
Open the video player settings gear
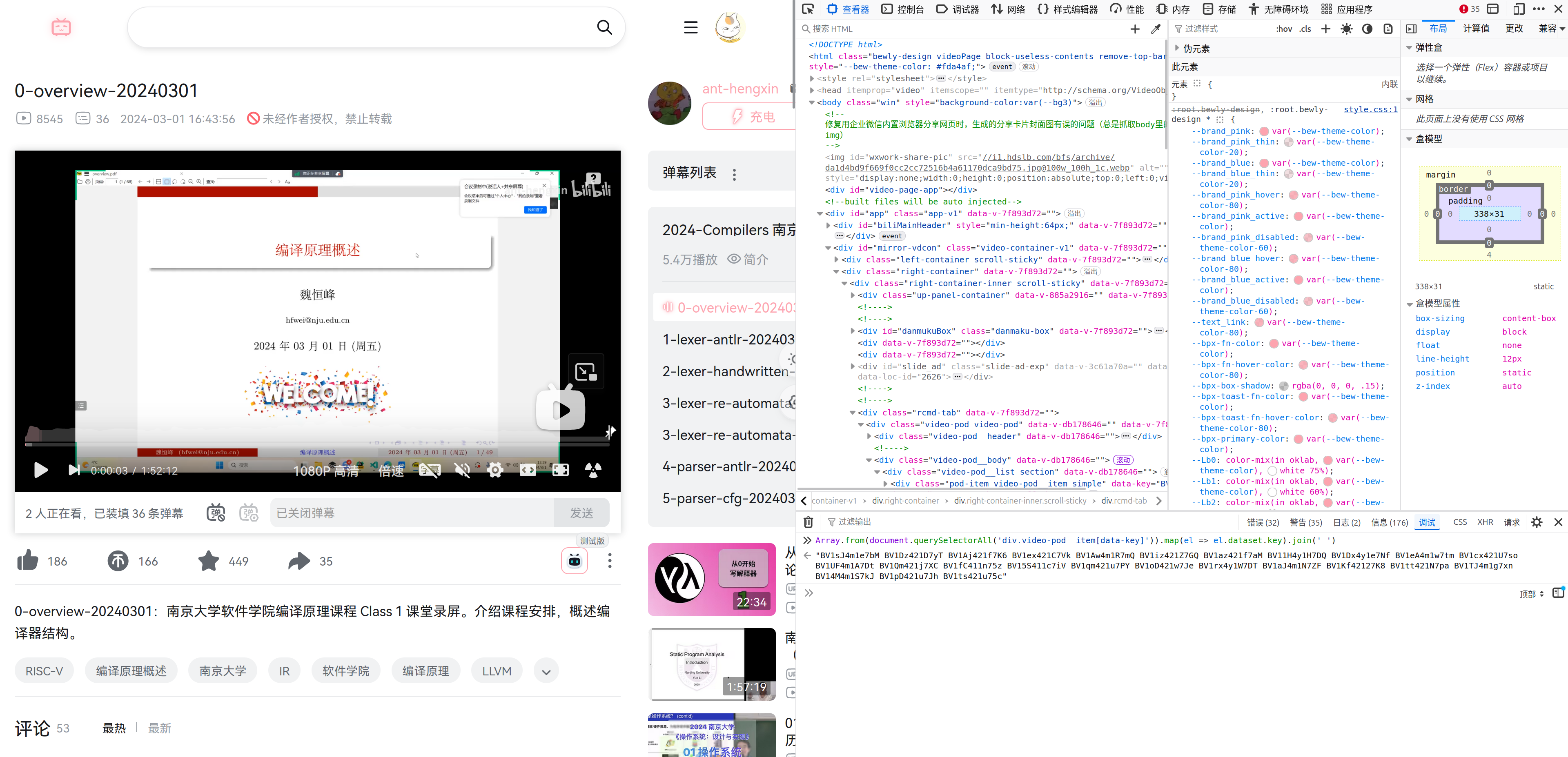pyautogui.click(x=495, y=470)
